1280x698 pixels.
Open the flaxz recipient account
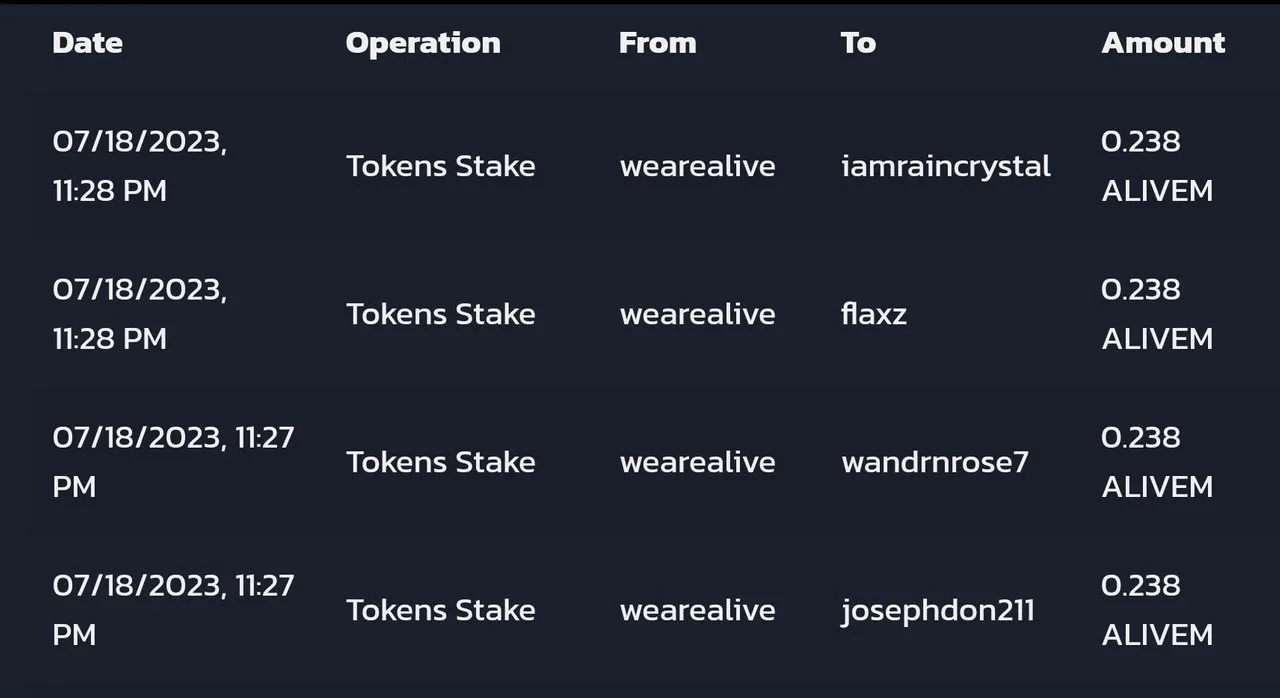pos(874,314)
